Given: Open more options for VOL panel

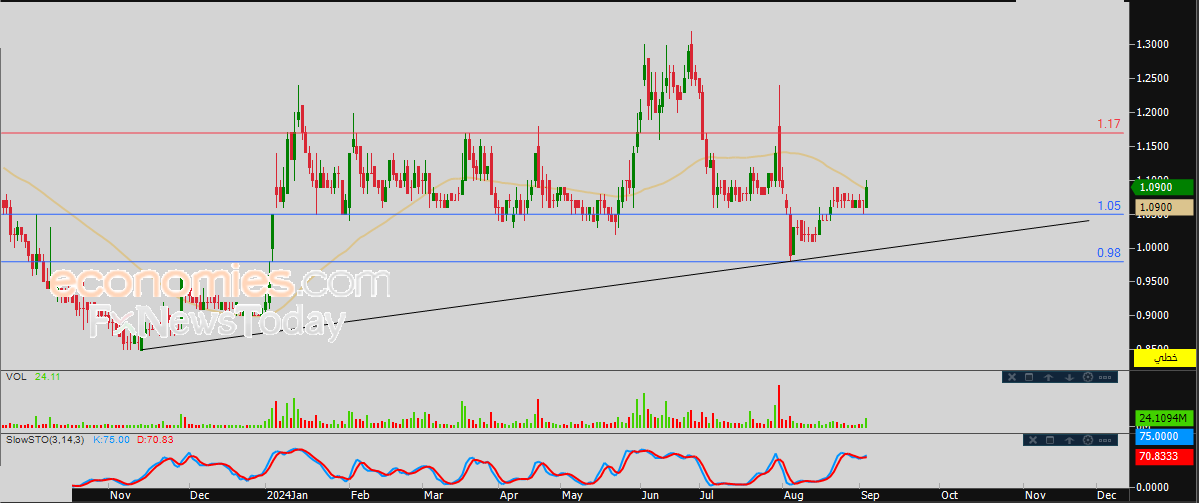Looking at the screenshot, I should coord(1105,378).
